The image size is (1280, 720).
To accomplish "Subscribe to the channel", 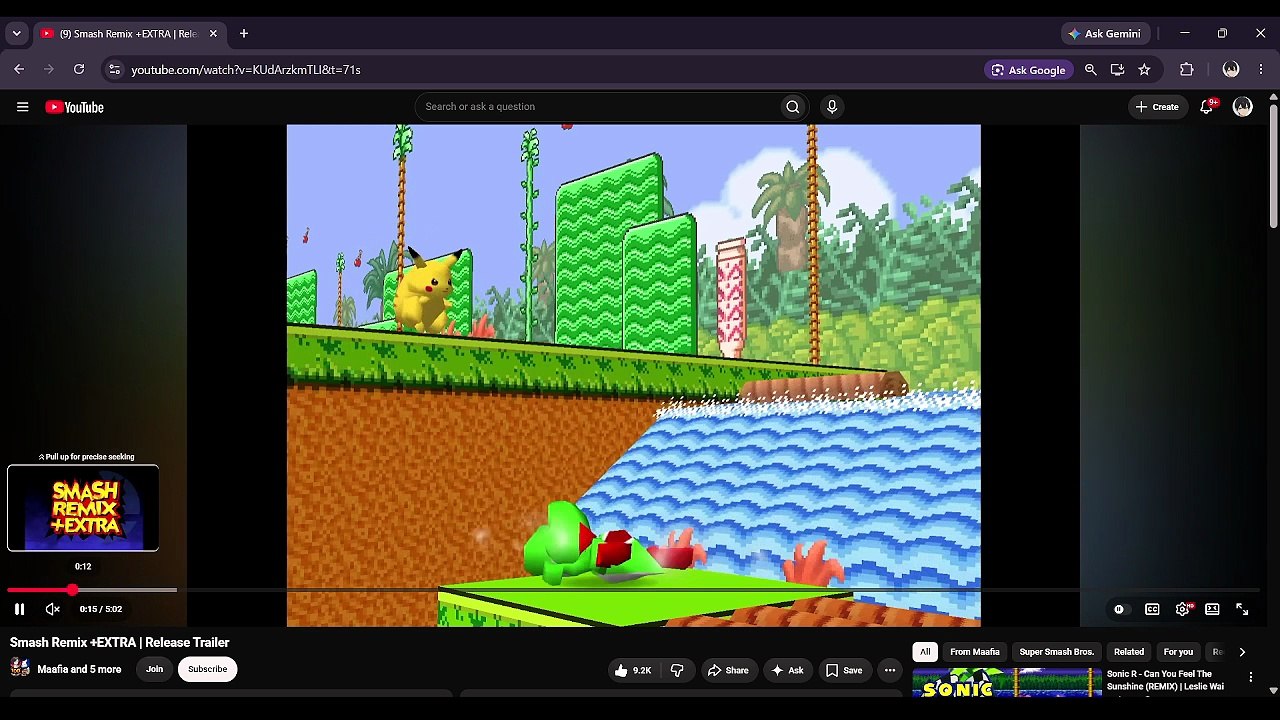I will pyautogui.click(x=207, y=669).
